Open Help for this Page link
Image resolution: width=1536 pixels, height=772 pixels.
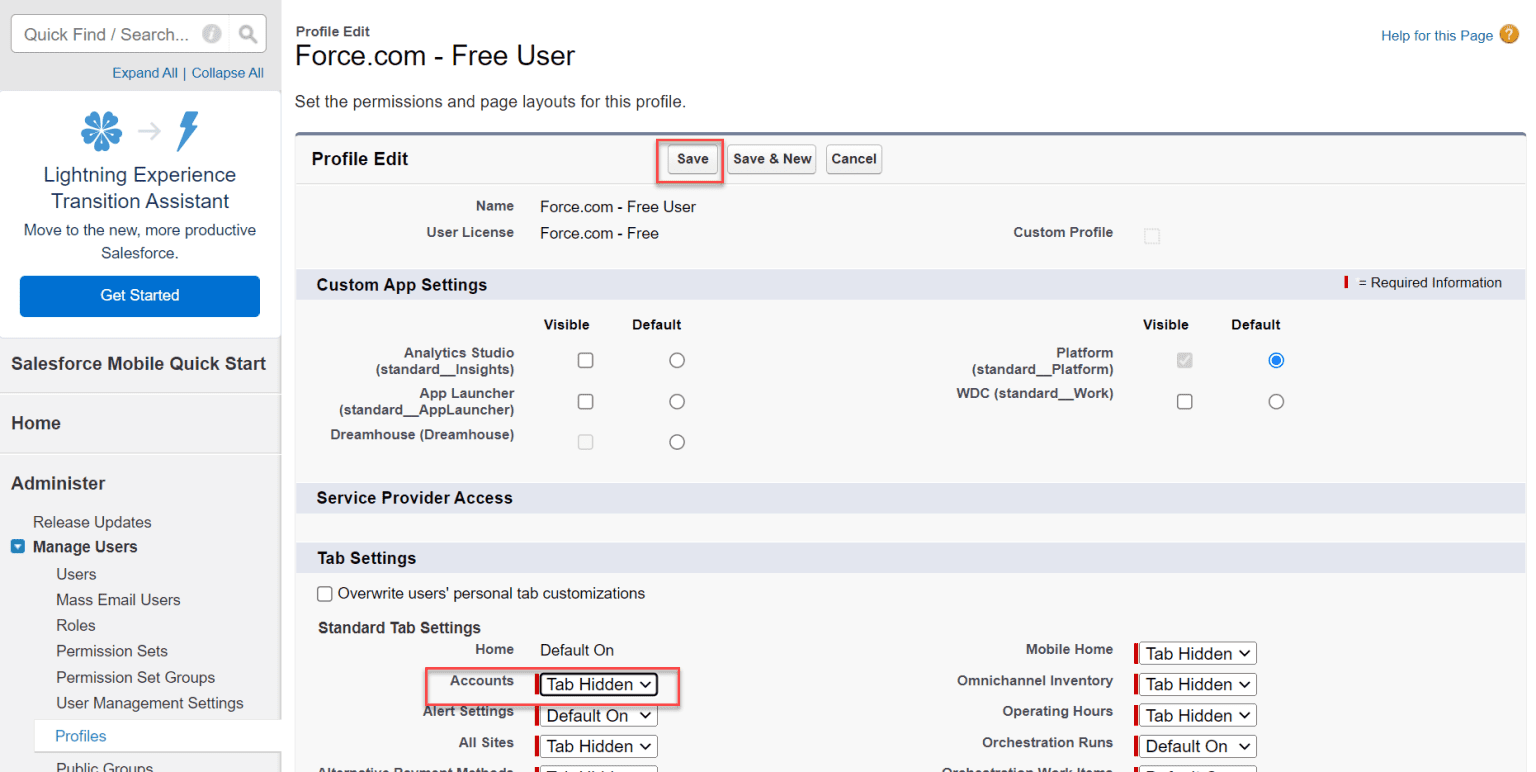[x=1436, y=36]
